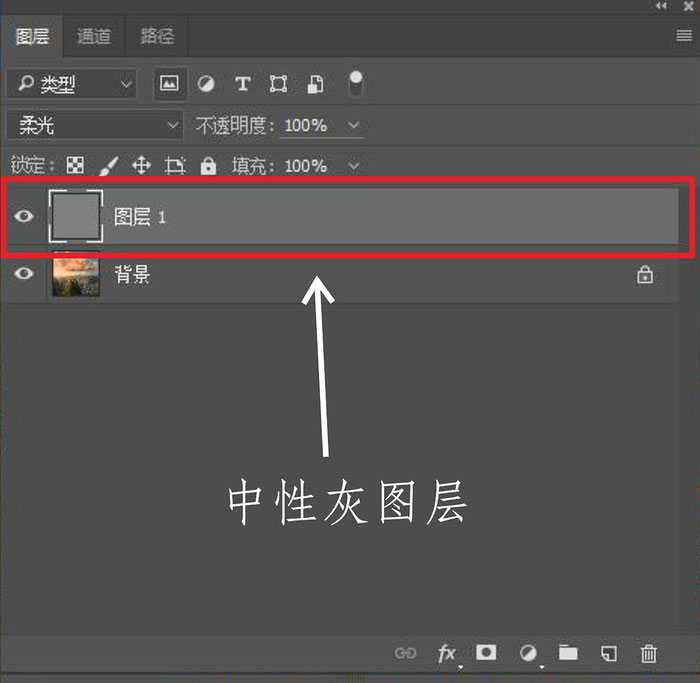The width and height of the screenshot is (700, 683).
Task: Hide the 背景 layer visibility
Action: [24, 274]
